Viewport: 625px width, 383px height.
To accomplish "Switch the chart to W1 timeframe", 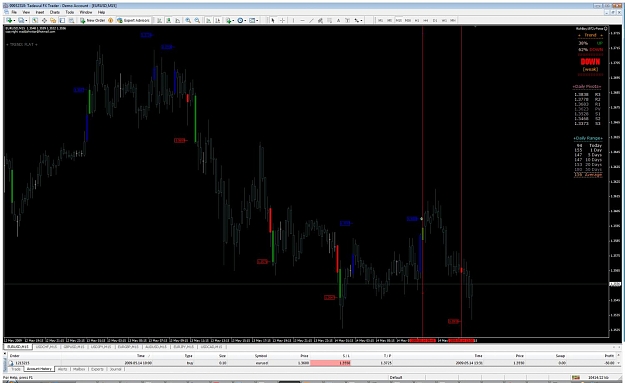I will click(x=444, y=20).
